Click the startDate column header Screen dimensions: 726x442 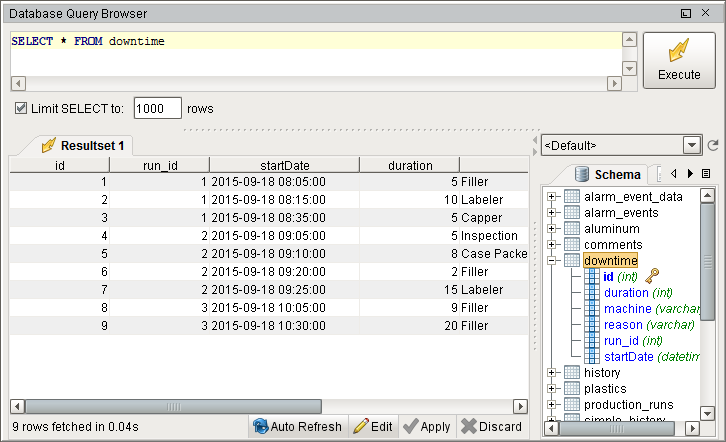284,165
